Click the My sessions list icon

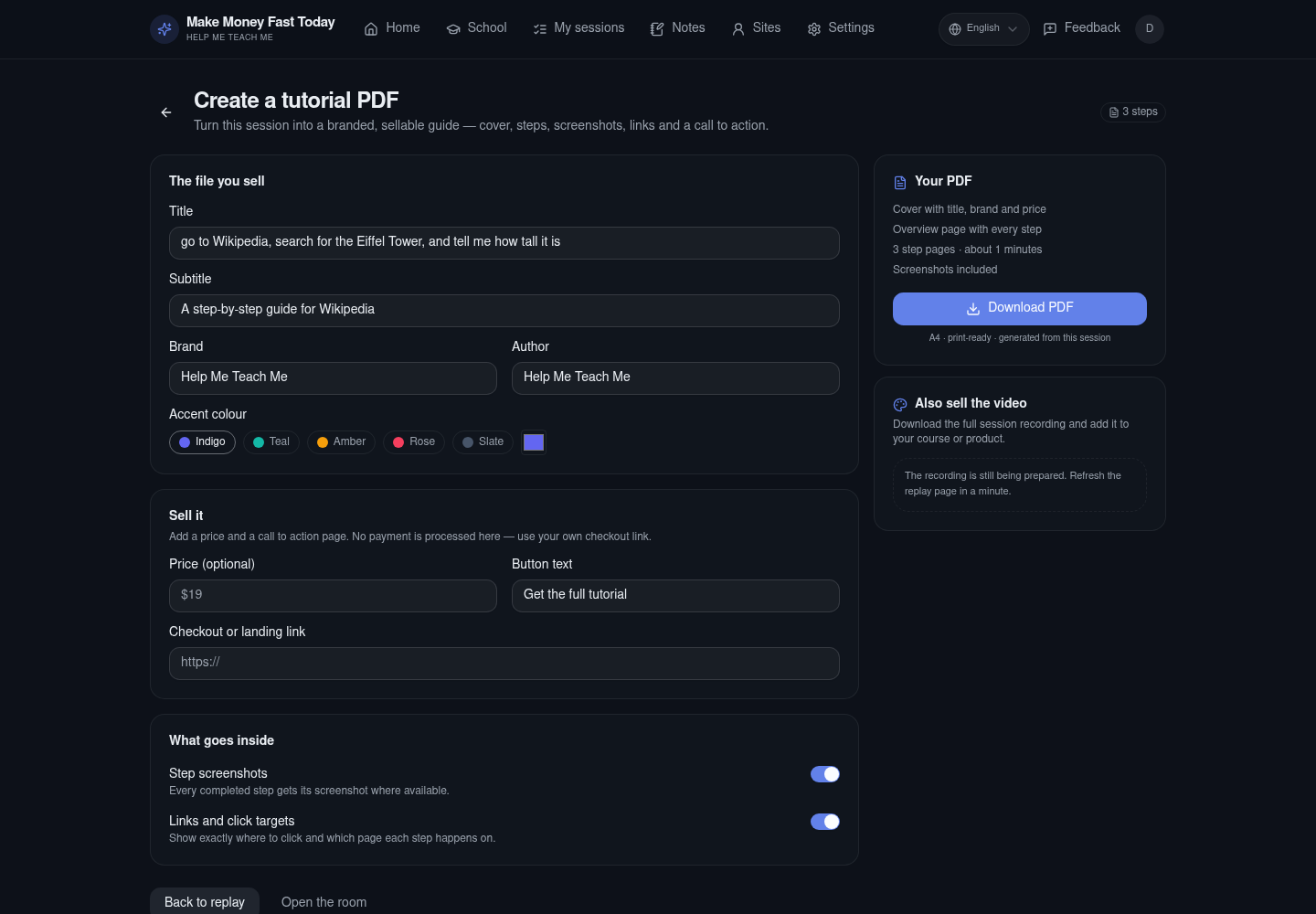pos(540,29)
